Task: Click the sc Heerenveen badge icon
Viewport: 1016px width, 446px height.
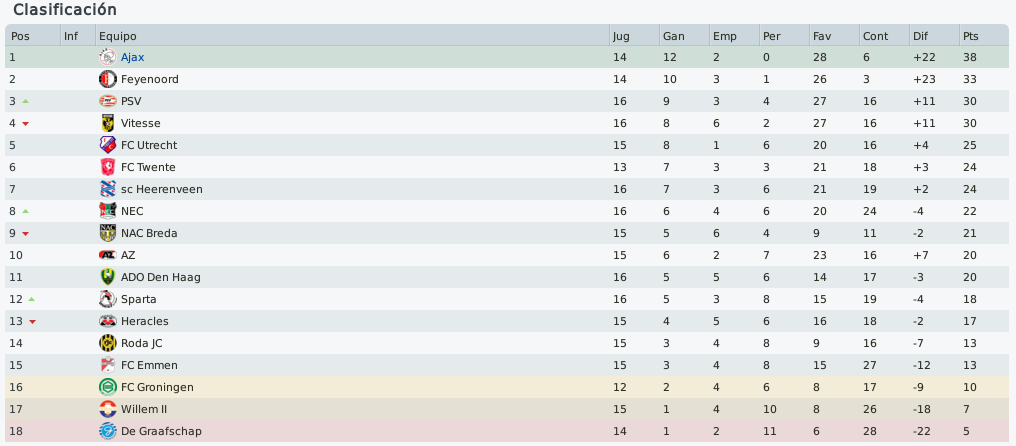Action: [x=107, y=189]
